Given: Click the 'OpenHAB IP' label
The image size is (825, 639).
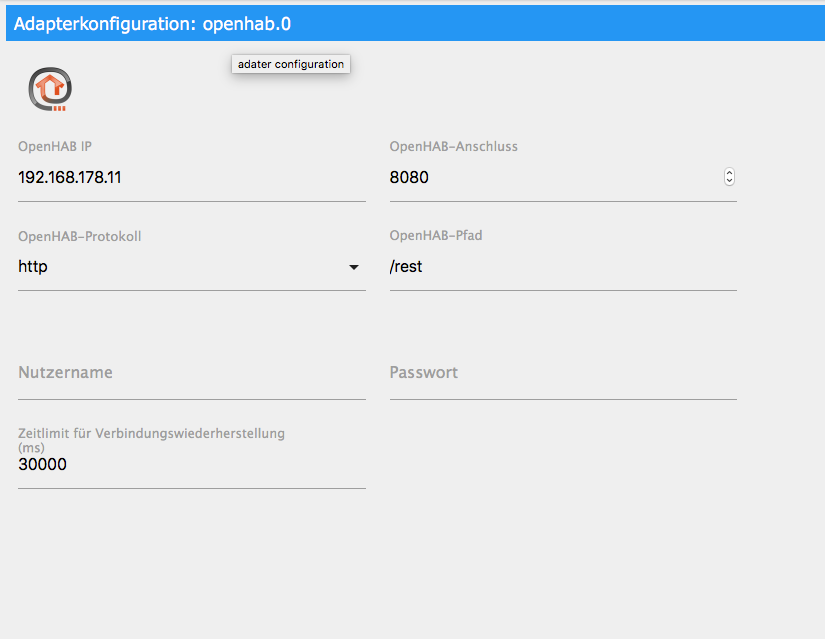Looking at the screenshot, I should [x=55, y=146].
